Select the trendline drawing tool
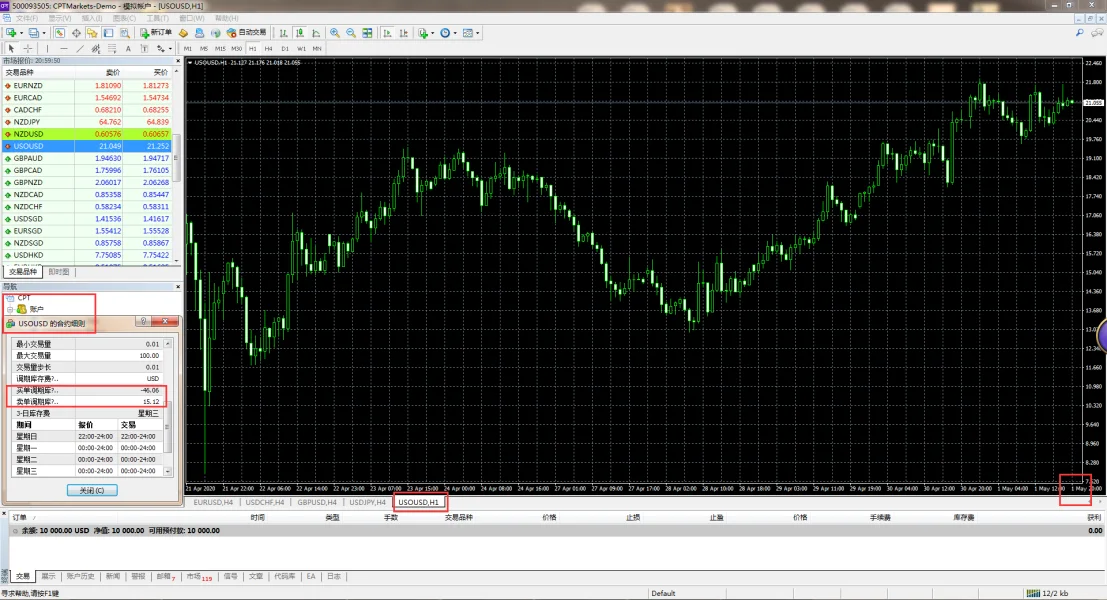1107x600 pixels. tap(80, 48)
